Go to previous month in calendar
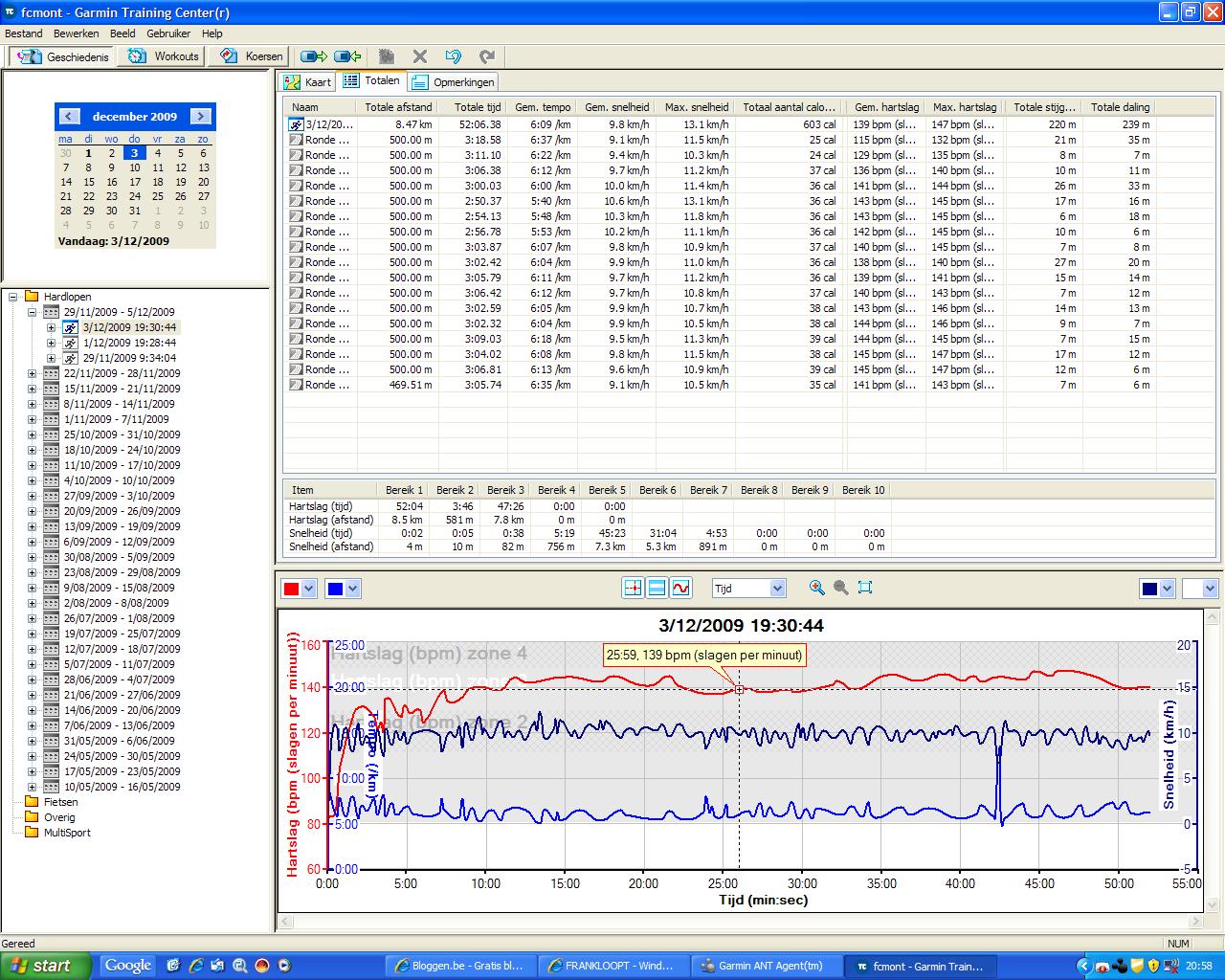The width and height of the screenshot is (1225, 980). click(69, 116)
